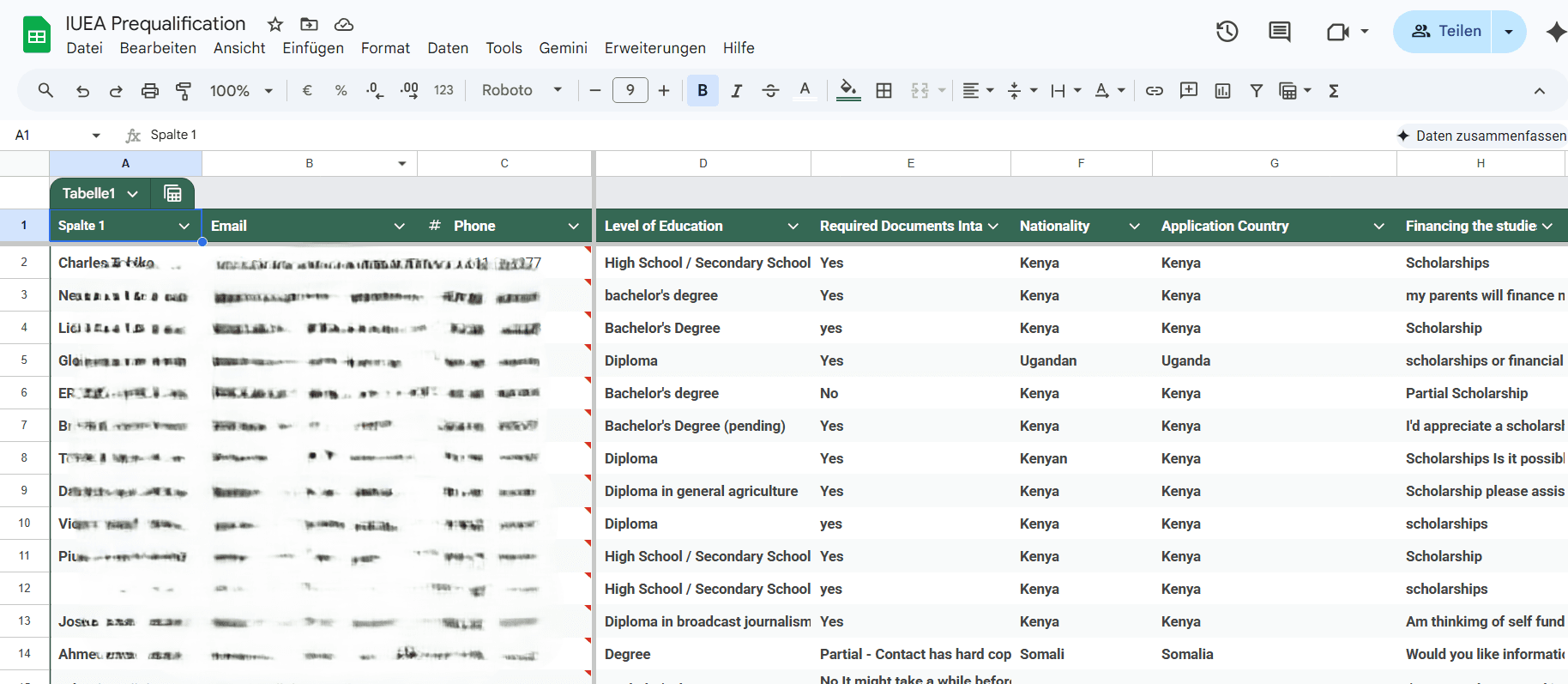Click Daten zusammenfassen button
This screenshot has height=684, width=1568.
pyautogui.click(x=1481, y=136)
